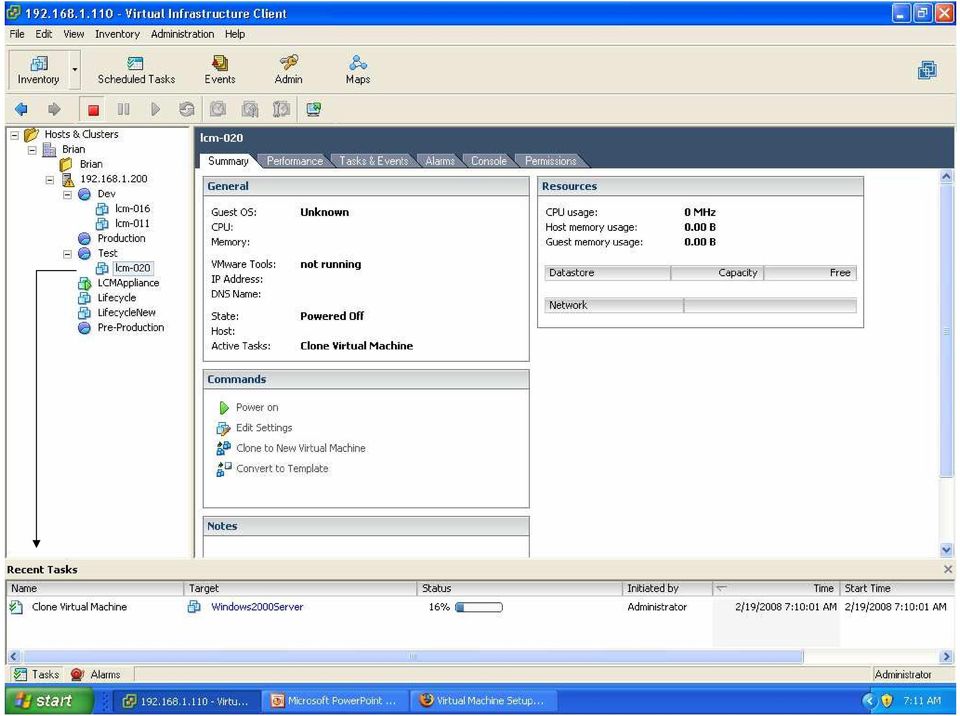Open the Admin view

point(288,70)
